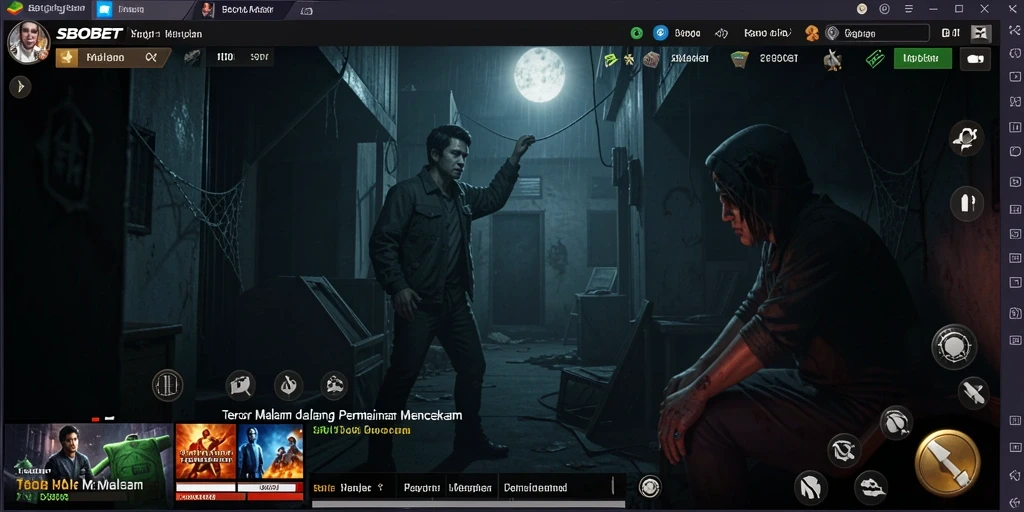
Task: Tap the bullet ammo round button
Action: click(x=967, y=202)
